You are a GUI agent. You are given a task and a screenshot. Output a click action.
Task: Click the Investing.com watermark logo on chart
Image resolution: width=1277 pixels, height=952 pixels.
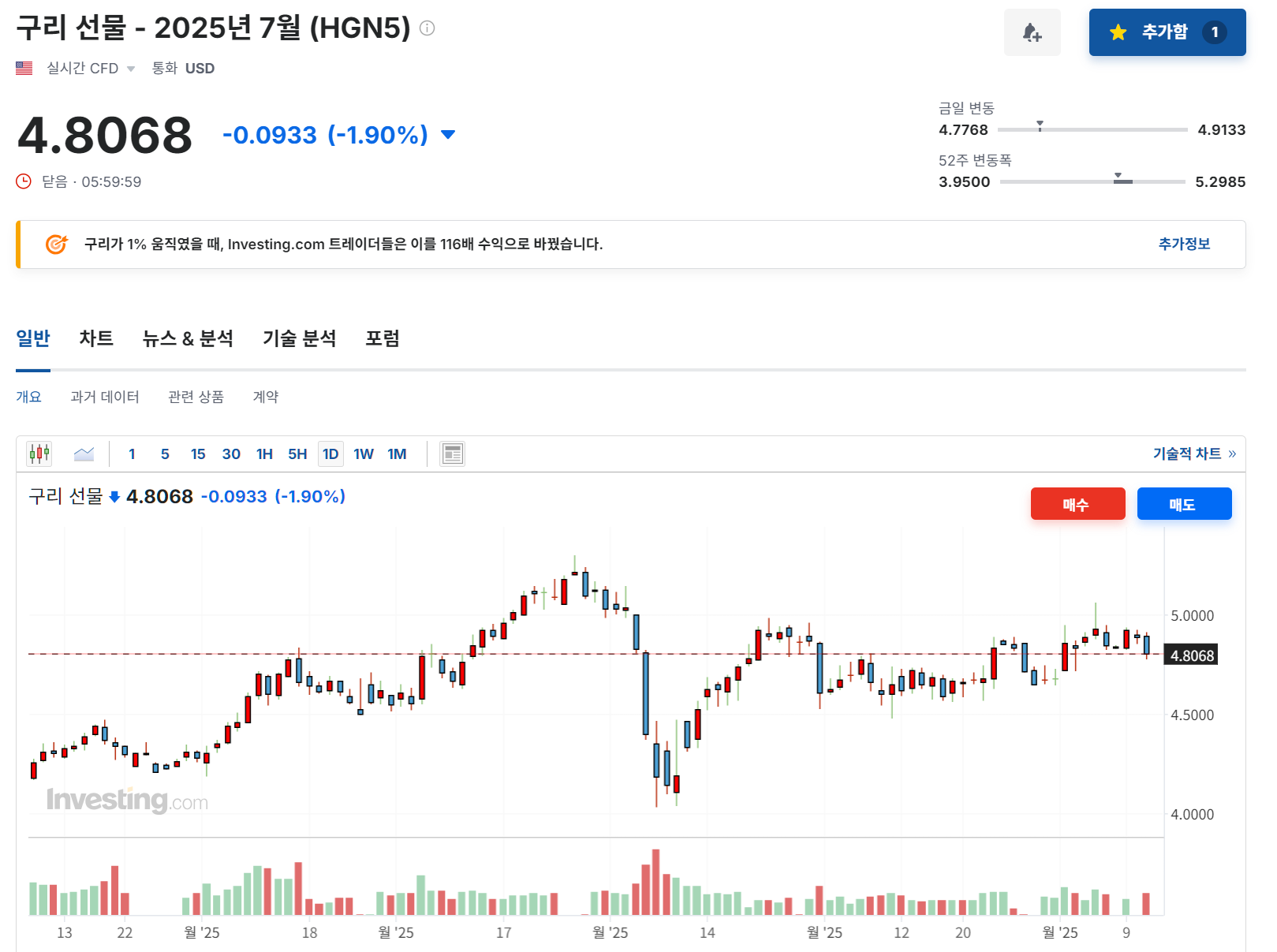point(127,801)
